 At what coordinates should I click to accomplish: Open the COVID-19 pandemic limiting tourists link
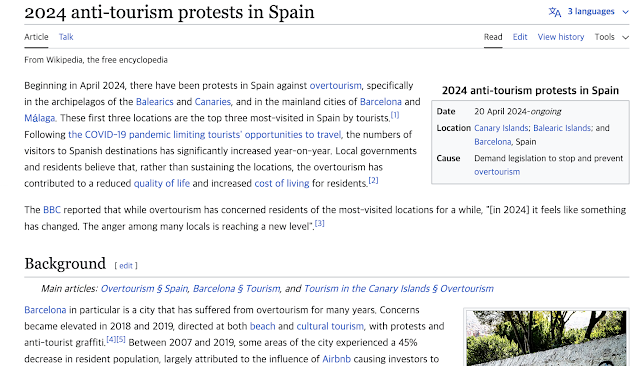205,134
